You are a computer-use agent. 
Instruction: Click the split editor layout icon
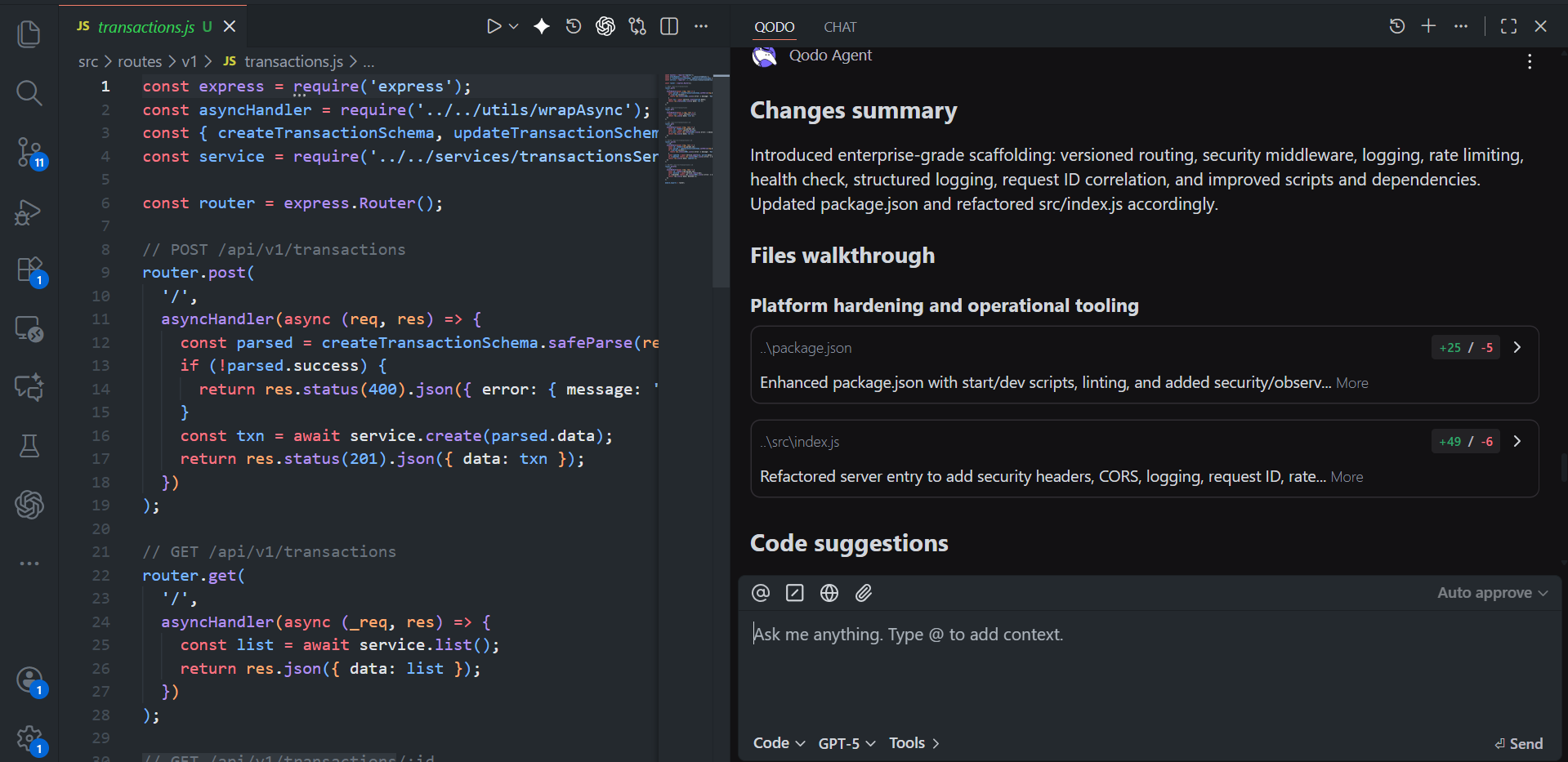coord(669,27)
